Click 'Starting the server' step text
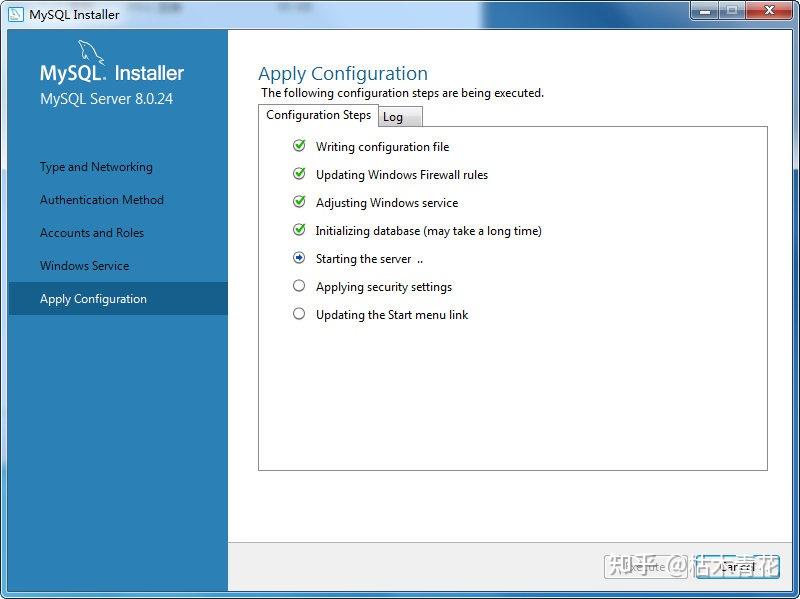Image resolution: width=800 pixels, height=599 pixels. pyautogui.click(x=364, y=259)
